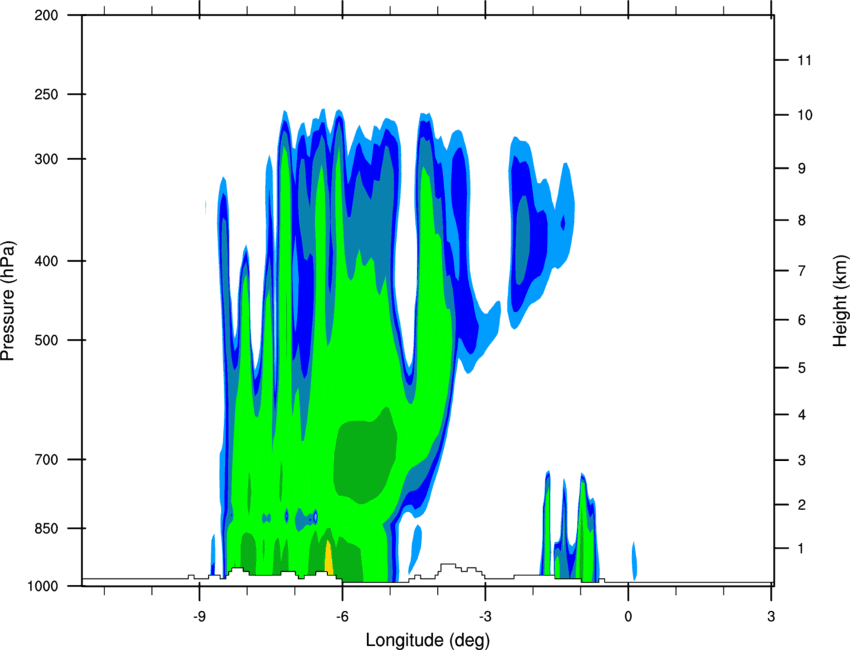
Task: Click the "Pressure (hPa)" axis title
Action: click(x=8, y=301)
